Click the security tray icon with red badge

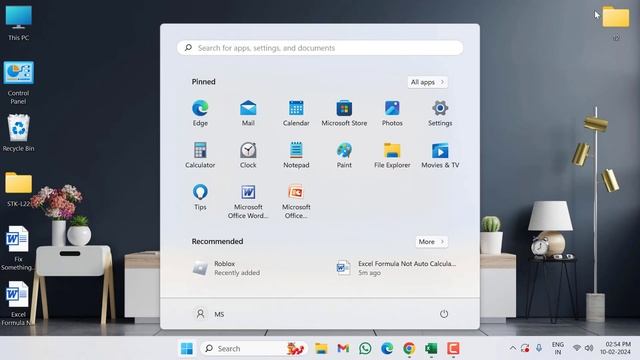tap(525, 348)
